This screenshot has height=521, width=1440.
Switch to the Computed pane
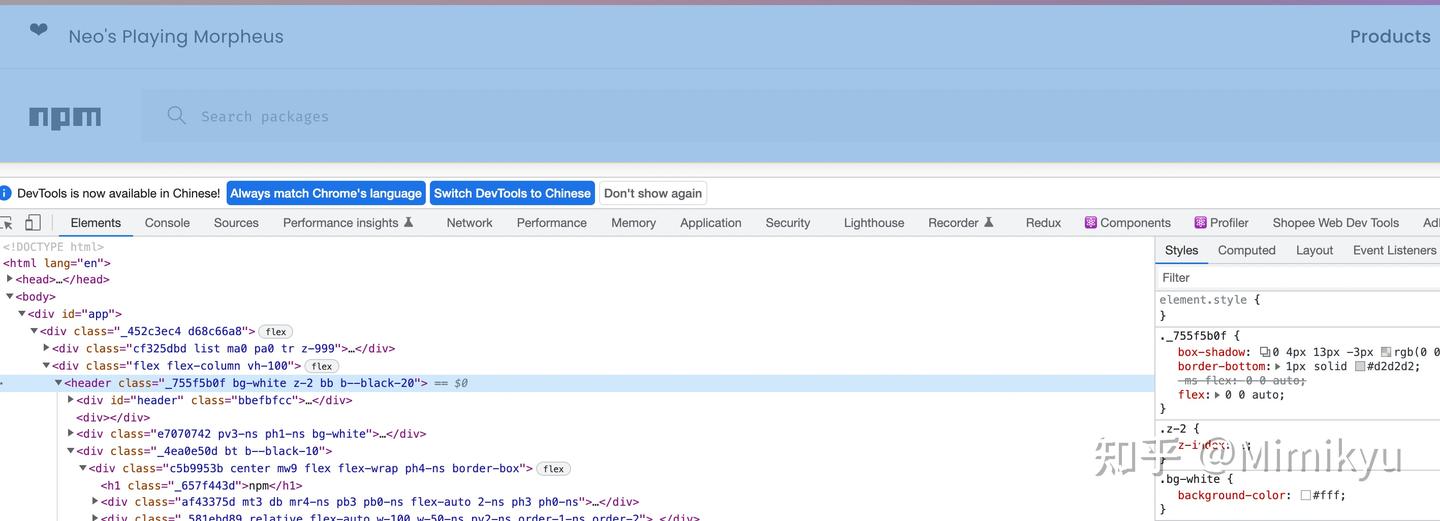pos(1247,250)
